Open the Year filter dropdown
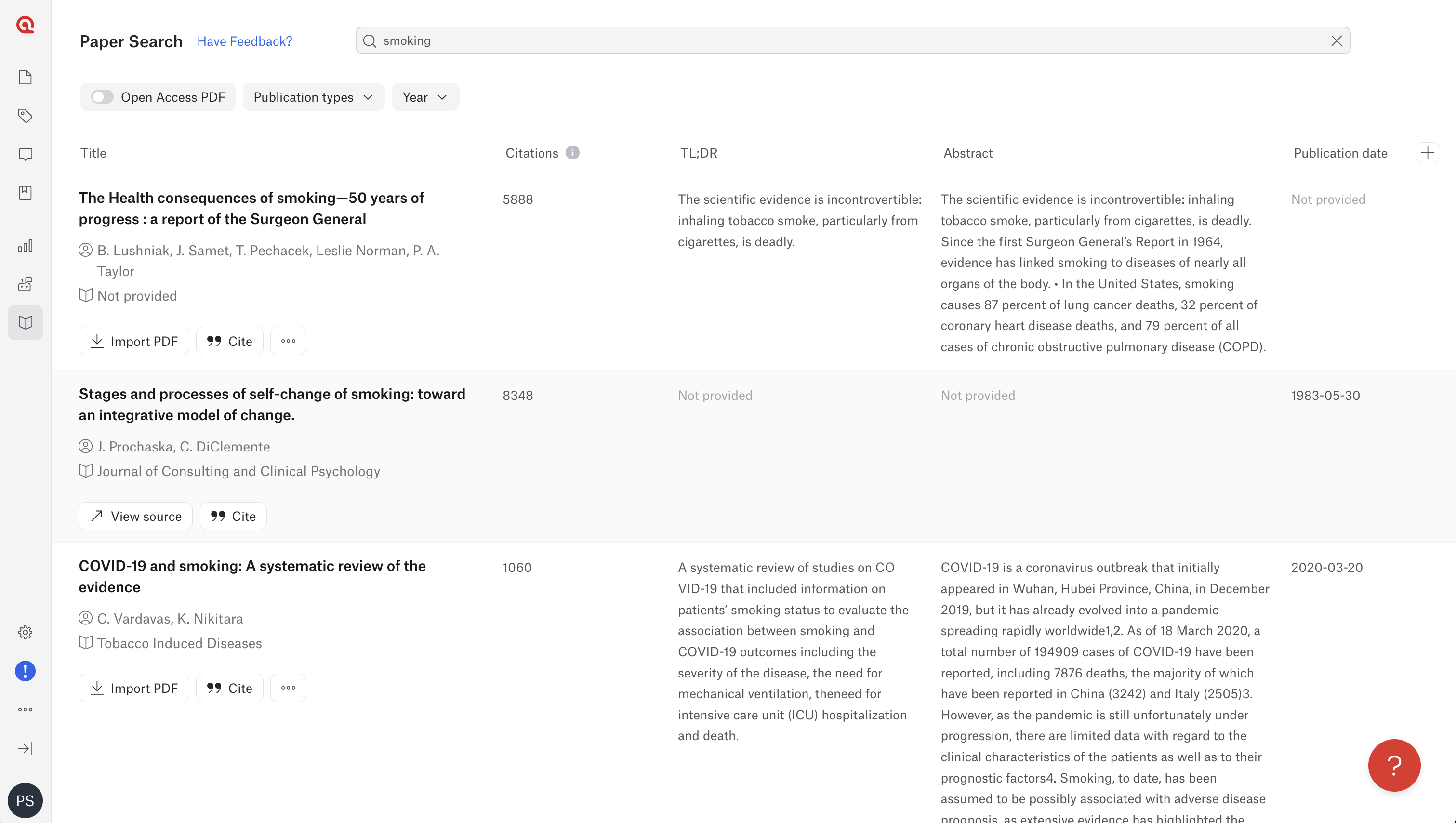1456x823 pixels. 425,97
